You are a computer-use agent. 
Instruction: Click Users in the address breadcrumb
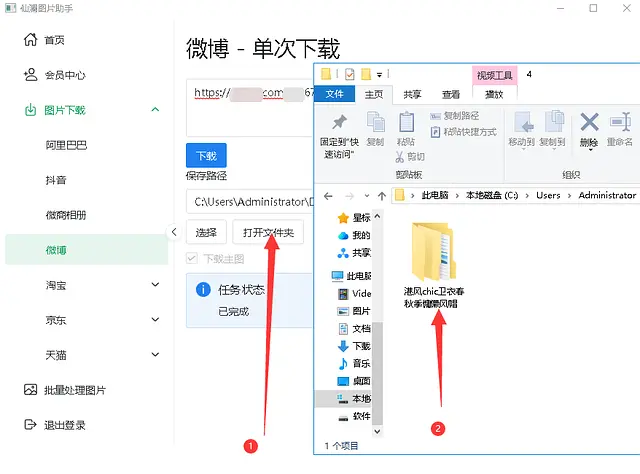click(x=548, y=196)
